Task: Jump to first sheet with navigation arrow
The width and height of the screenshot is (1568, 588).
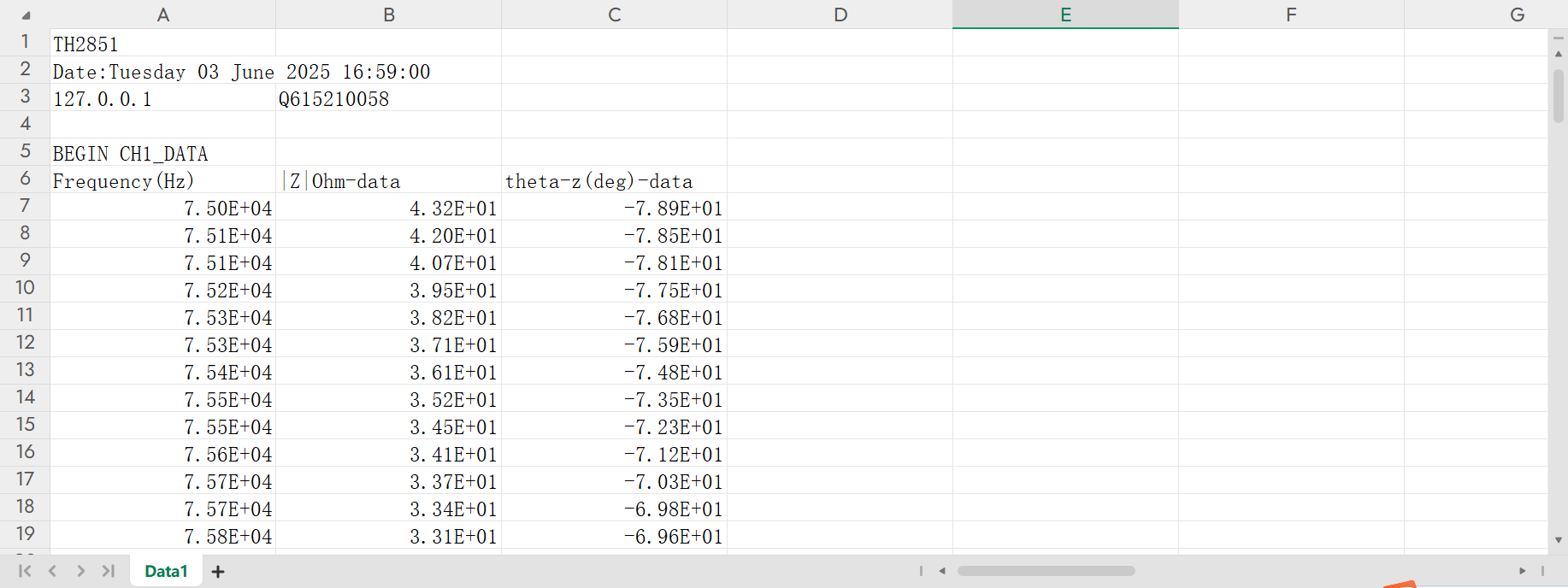Action: (x=25, y=571)
